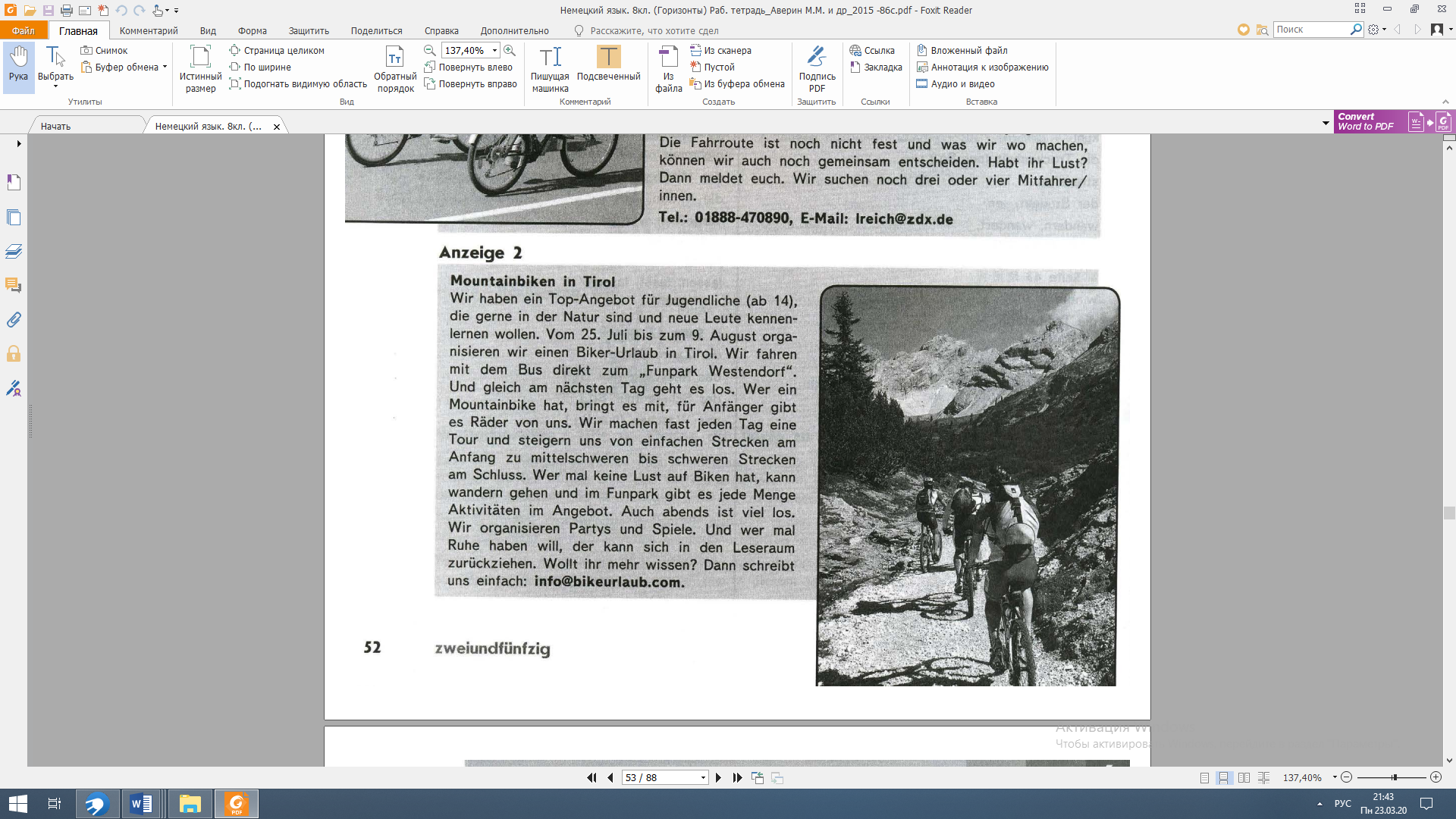Open PDF Sign (Подпись PDF)

coord(817,68)
